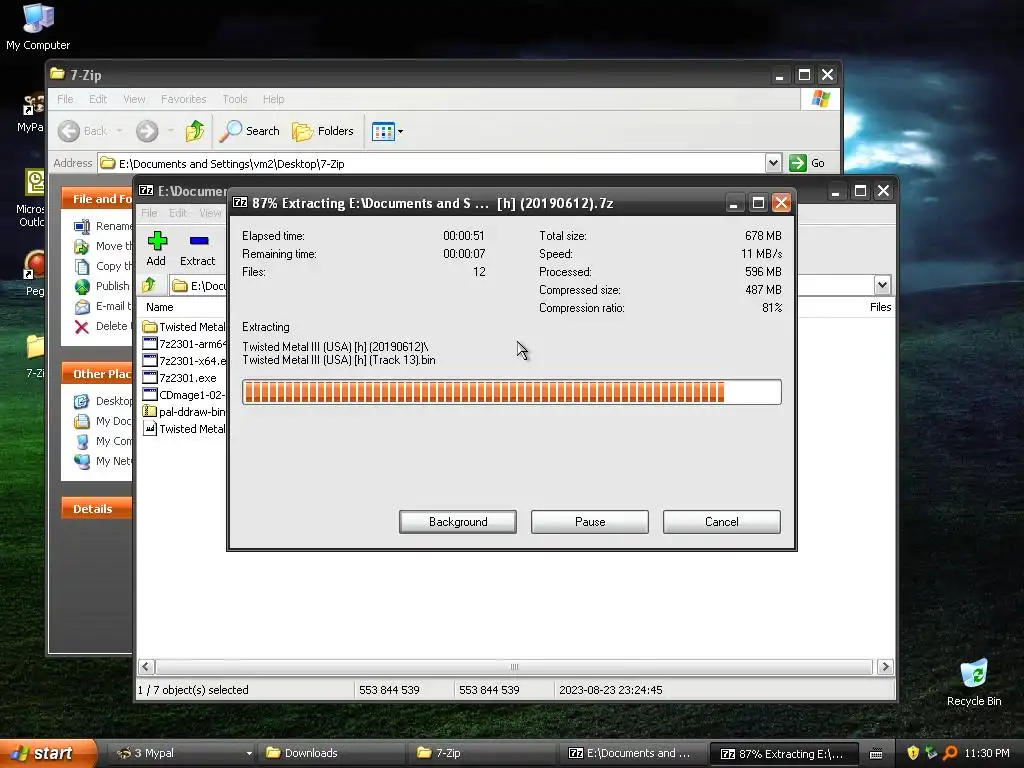Screen dimensions: 1024x768
Task: Select the Twisted Metal archive file
Action: coord(184,428)
